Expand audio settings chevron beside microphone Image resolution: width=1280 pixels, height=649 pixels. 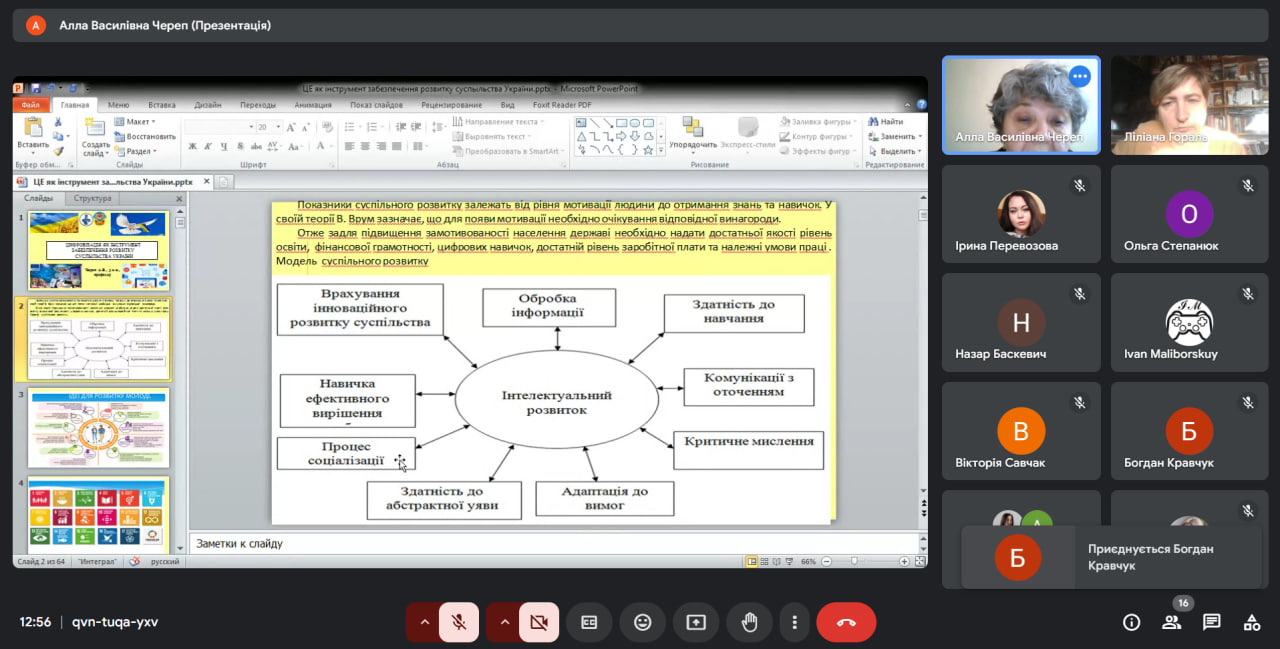424,622
